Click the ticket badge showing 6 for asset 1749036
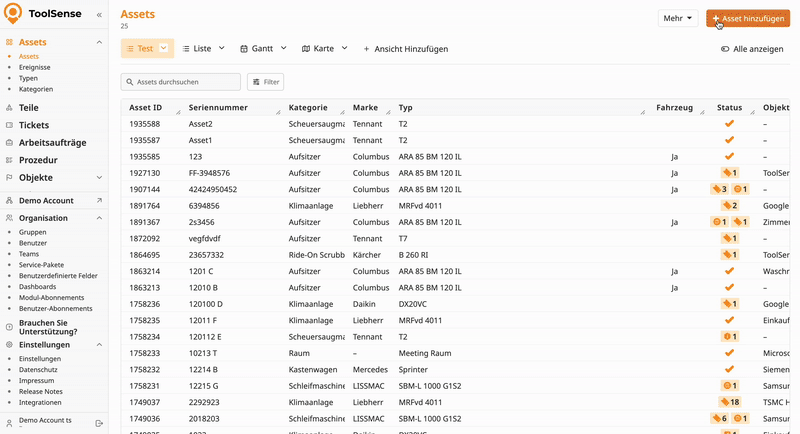This screenshot has width=800, height=434. (719, 418)
